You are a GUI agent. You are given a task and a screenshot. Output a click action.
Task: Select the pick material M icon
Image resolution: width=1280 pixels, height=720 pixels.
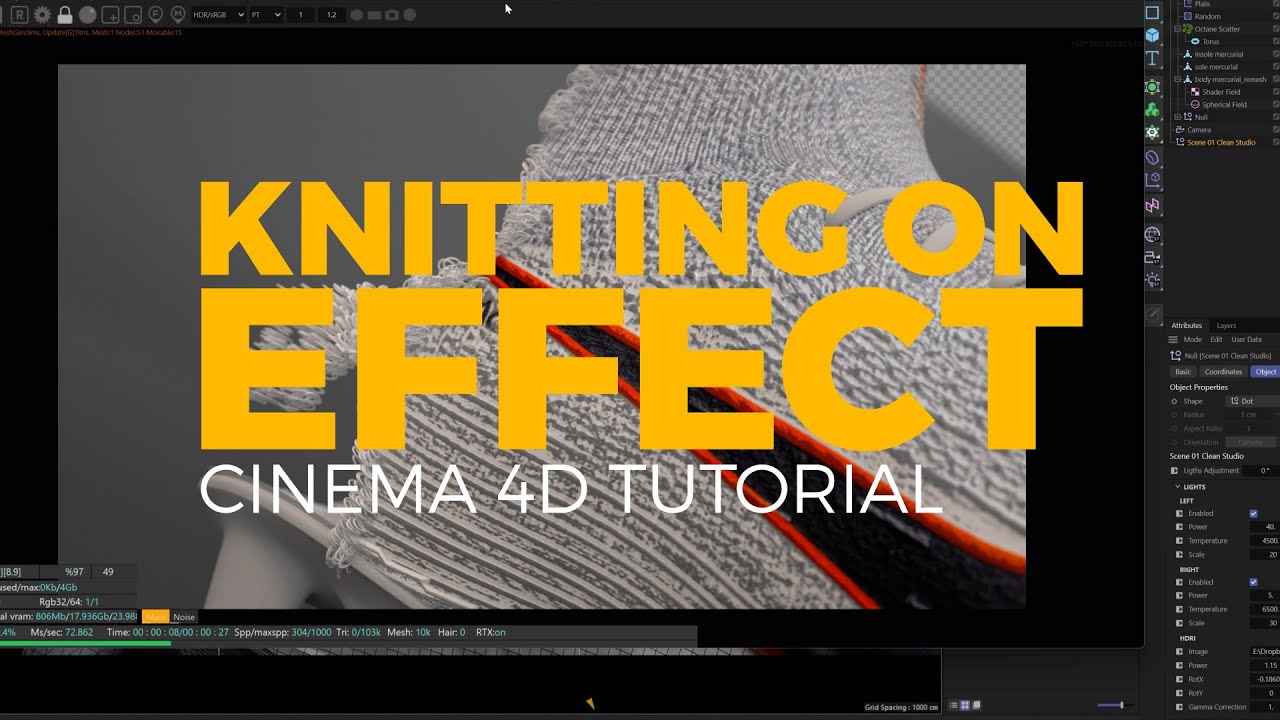[178, 15]
